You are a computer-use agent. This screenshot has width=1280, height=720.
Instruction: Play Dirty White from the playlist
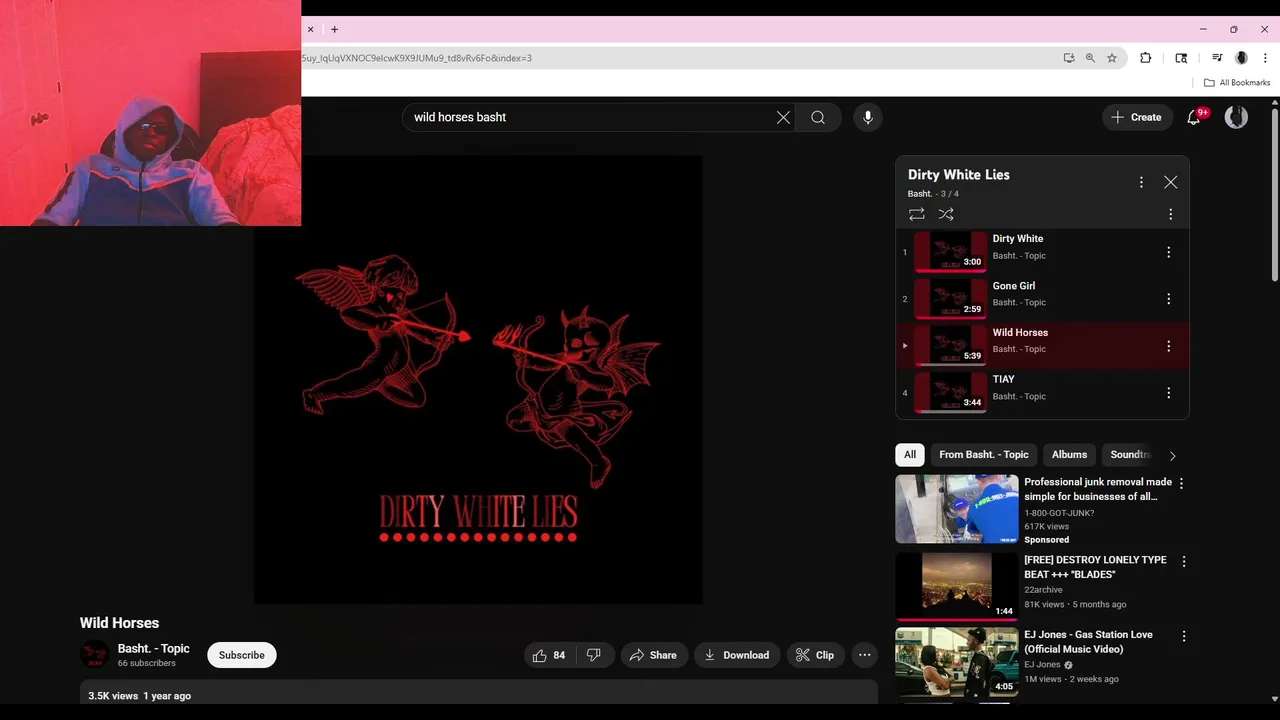point(950,251)
